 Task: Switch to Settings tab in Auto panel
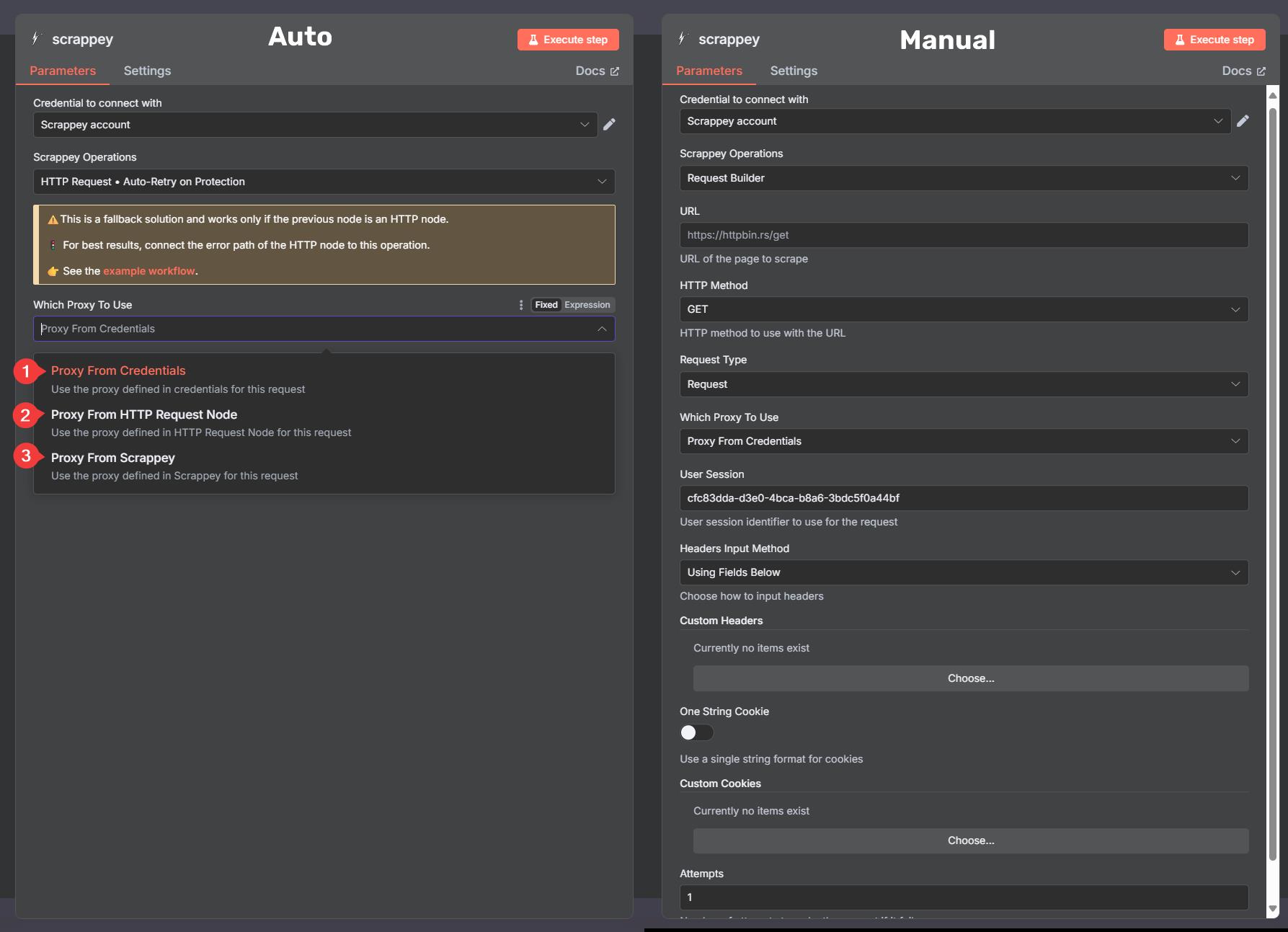pyautogui.click(x=147, y=71)
